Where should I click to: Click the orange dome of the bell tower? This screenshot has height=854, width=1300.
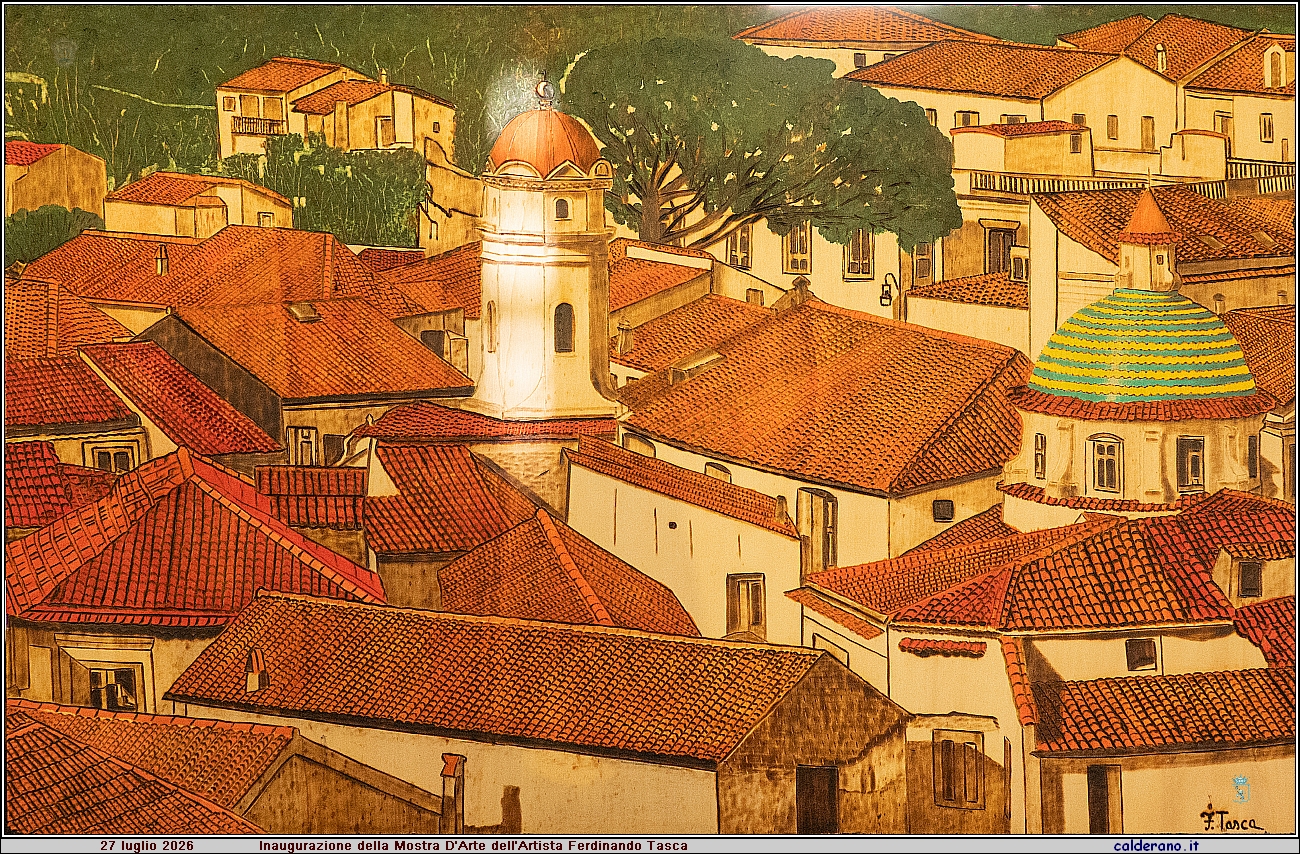(x=545, y=140)
